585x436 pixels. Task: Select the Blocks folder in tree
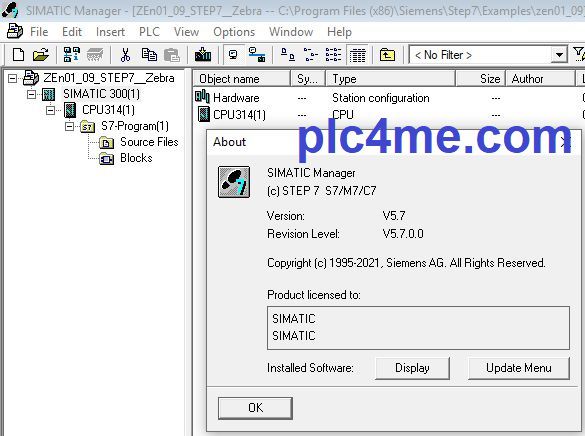136,158
